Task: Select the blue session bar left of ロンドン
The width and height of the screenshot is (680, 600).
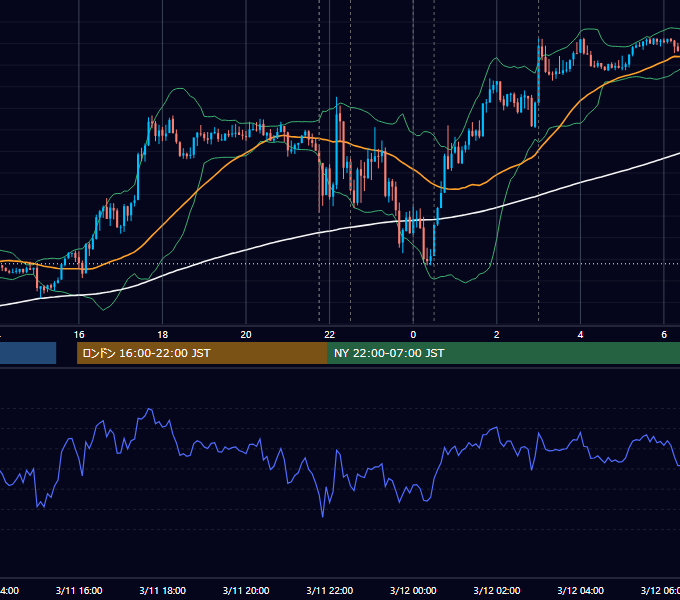Action: [x=28, y=353]
